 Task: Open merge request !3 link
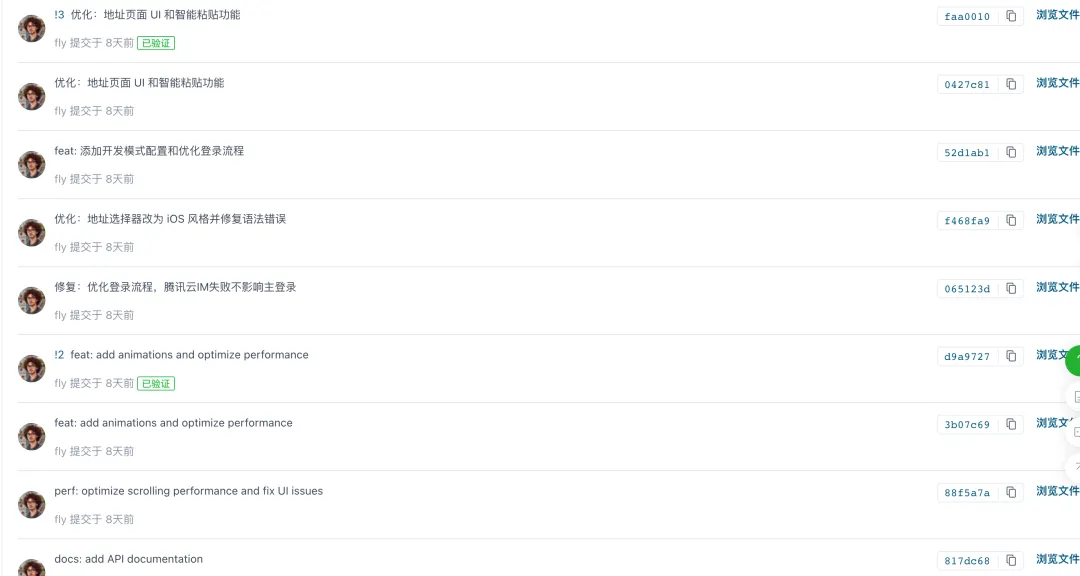[x=59, y=15]
